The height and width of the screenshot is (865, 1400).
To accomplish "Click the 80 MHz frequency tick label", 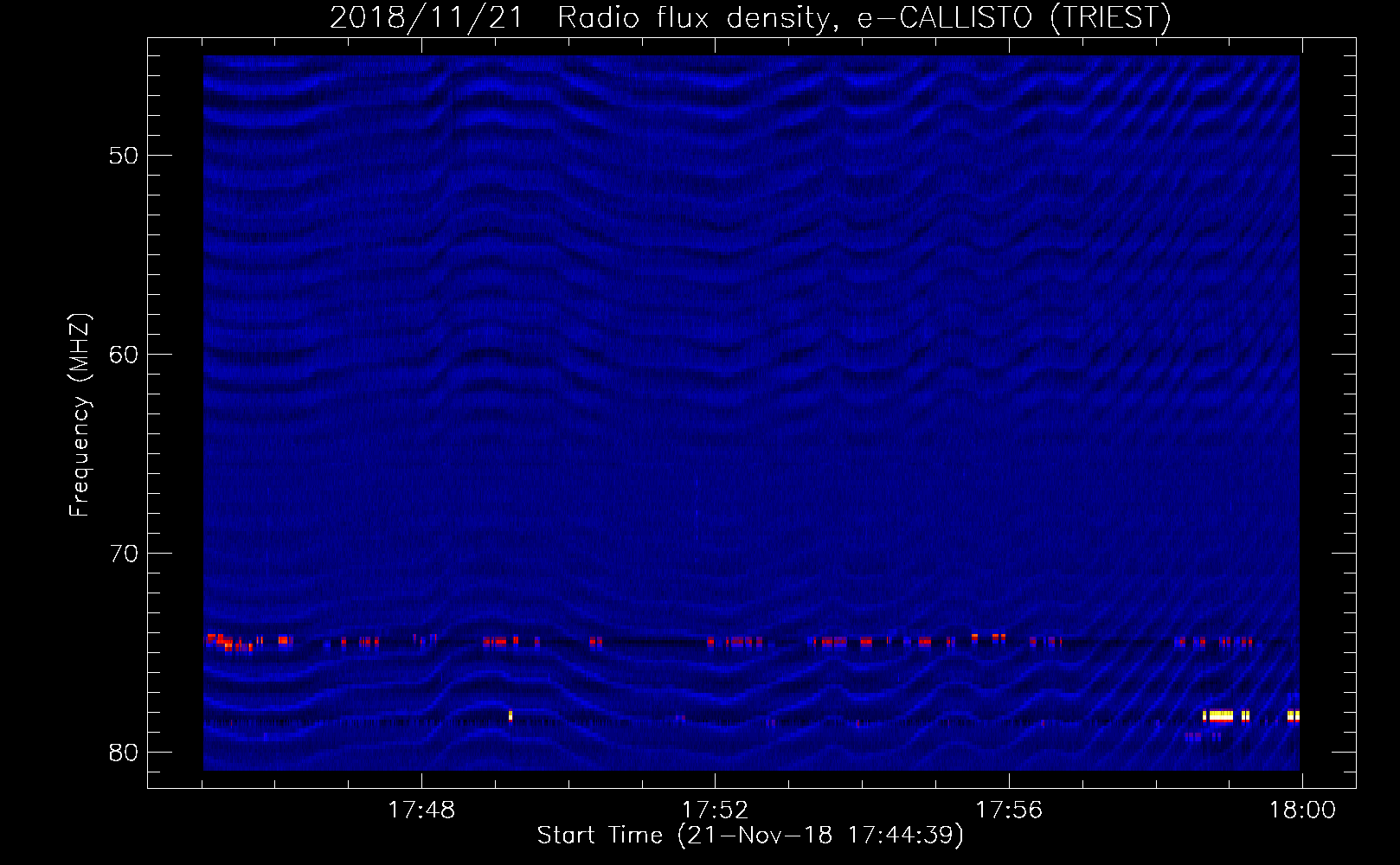I will [125, 753].
